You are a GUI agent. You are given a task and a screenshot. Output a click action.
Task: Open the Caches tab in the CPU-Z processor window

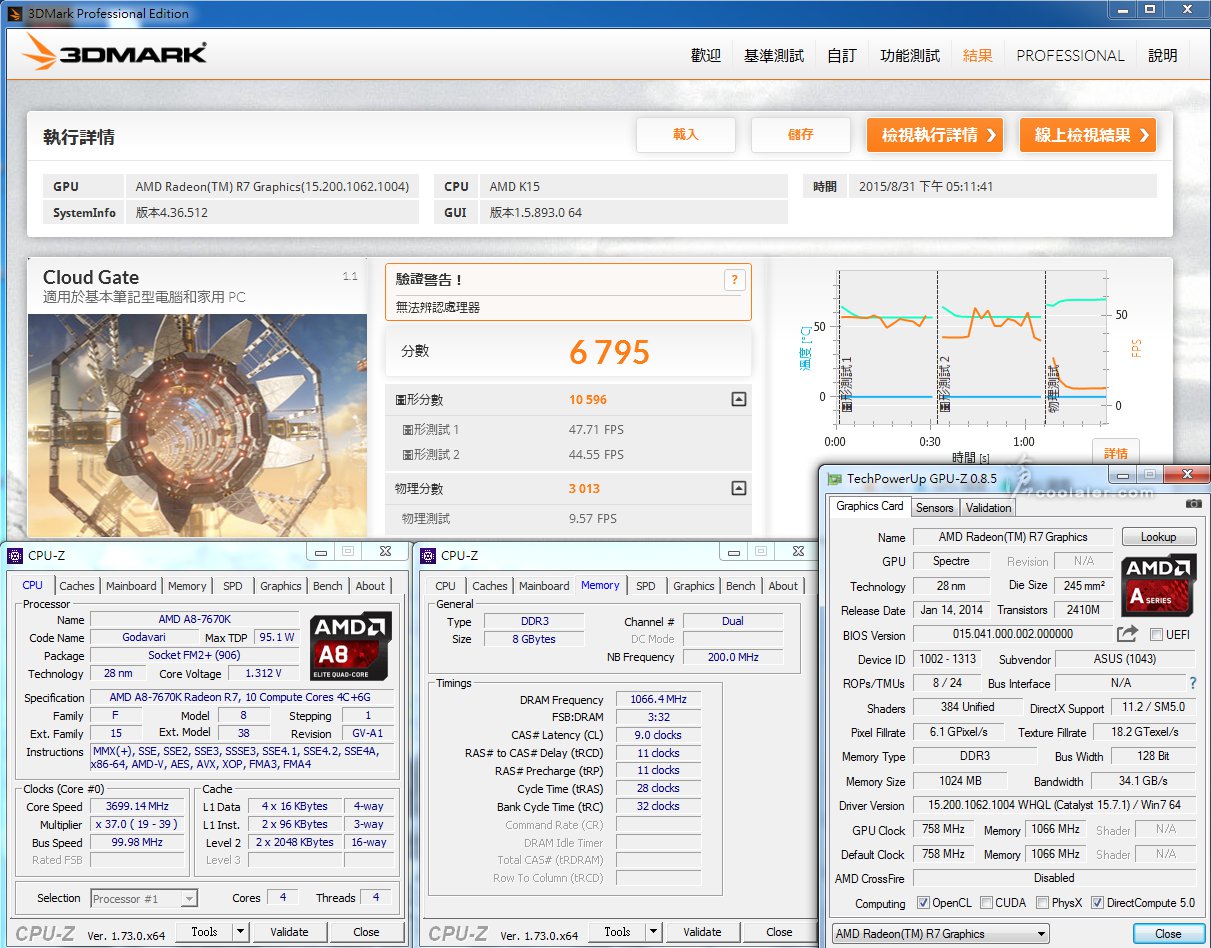coord(77,586)
